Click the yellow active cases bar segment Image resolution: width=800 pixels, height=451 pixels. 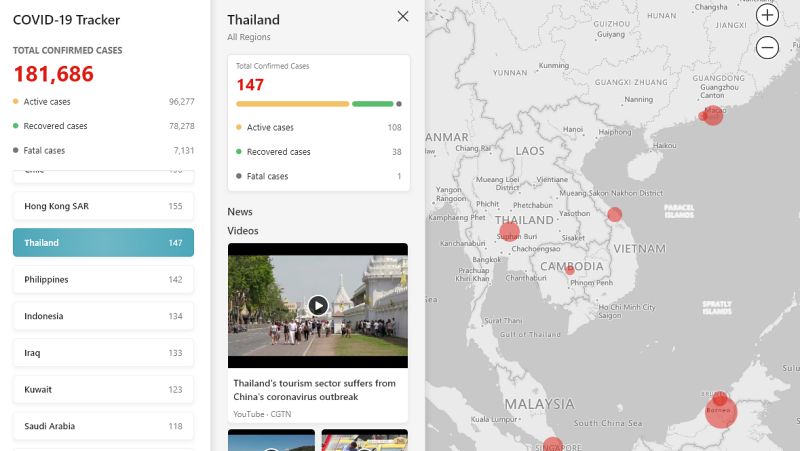(x=292, y=104)
